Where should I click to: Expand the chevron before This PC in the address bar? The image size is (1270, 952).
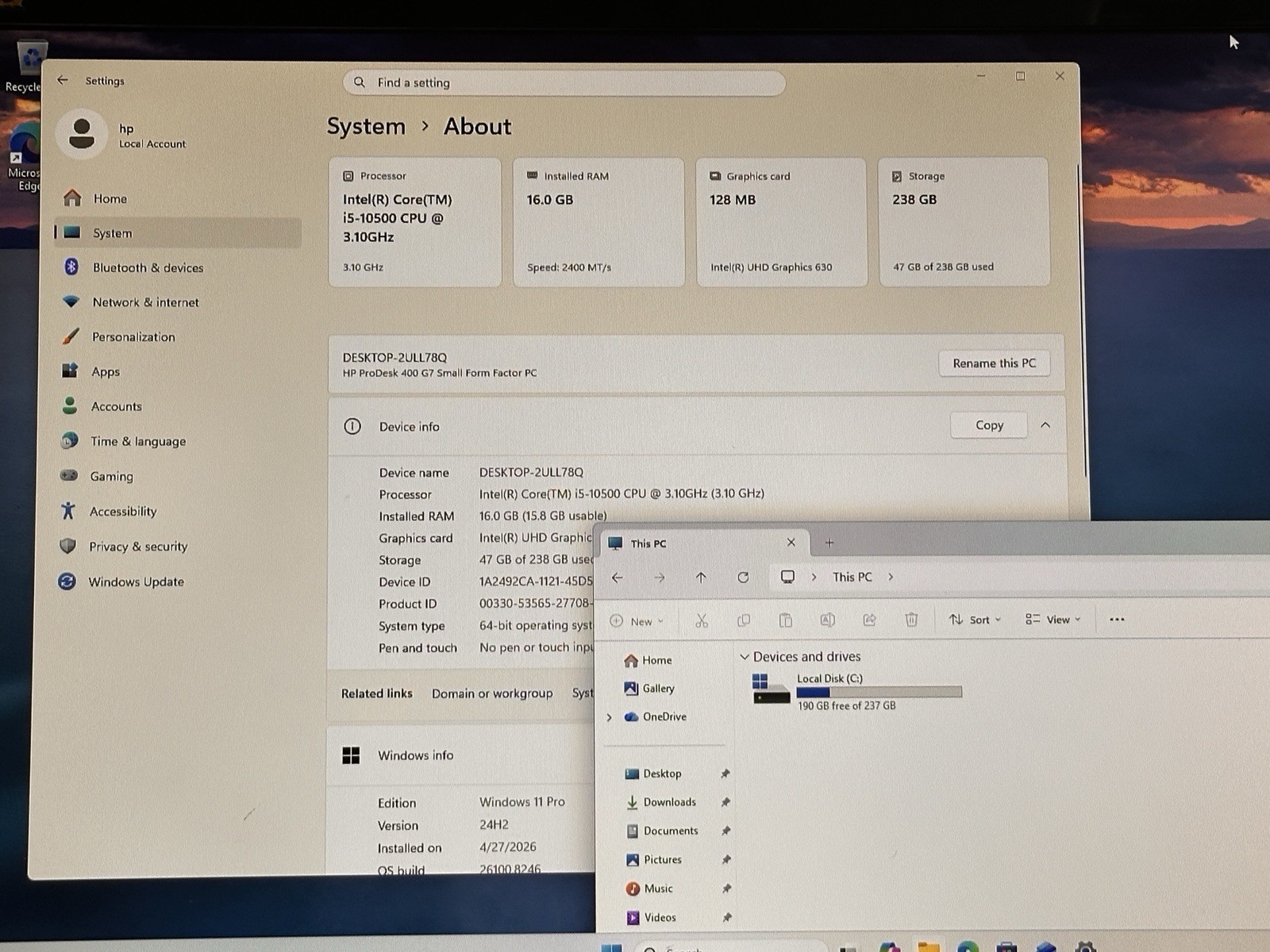(814, 578)
